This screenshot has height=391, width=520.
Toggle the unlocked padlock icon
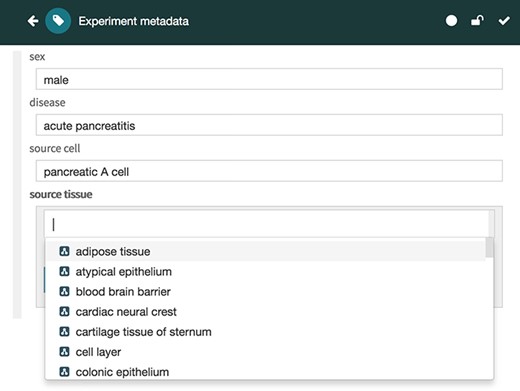(x=477, y=21)
